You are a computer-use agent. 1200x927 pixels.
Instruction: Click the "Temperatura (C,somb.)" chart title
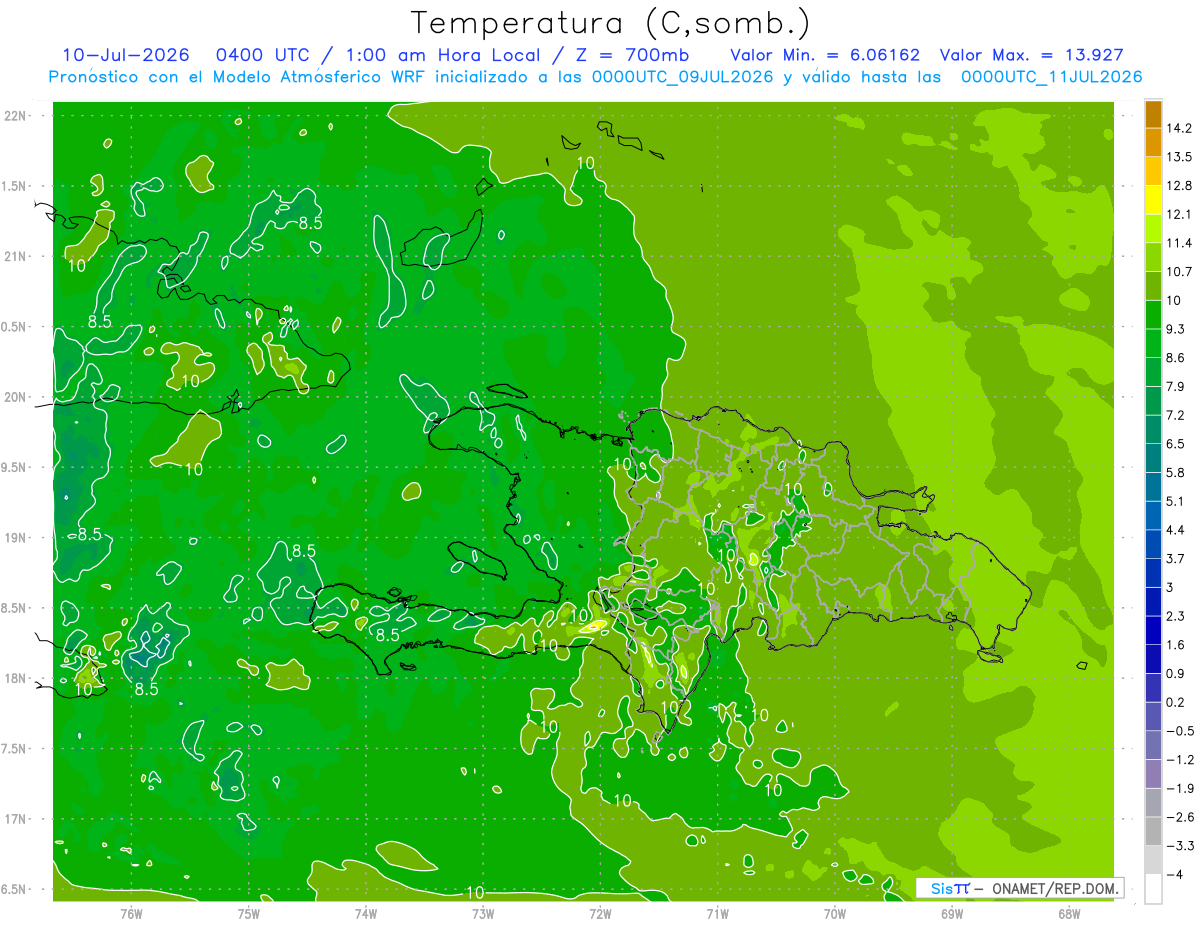[x=610, y=23]
